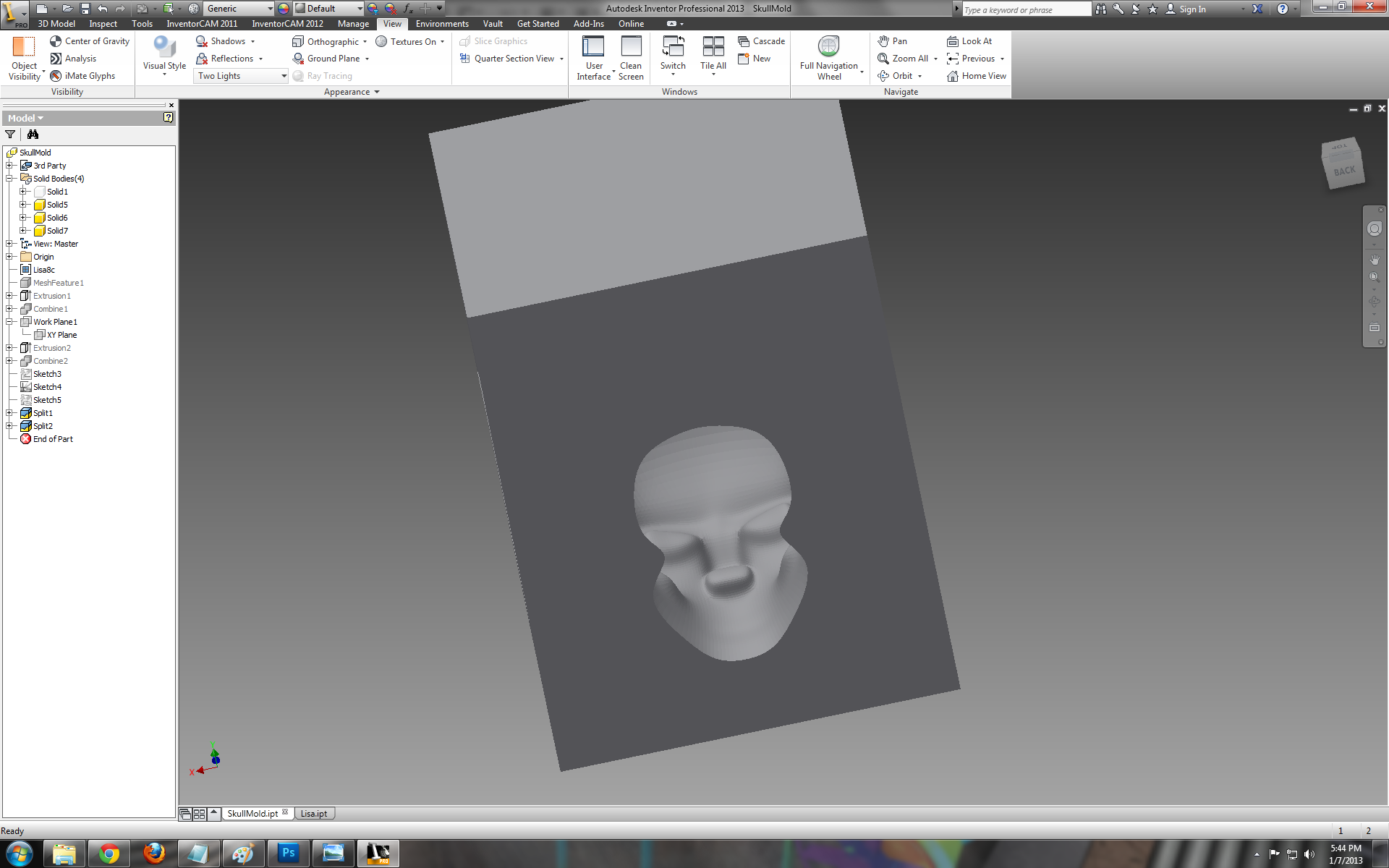The image size is (1389, 868).
Task: Open the Inspect ribbon tab
Action: [x=103, y=24]
